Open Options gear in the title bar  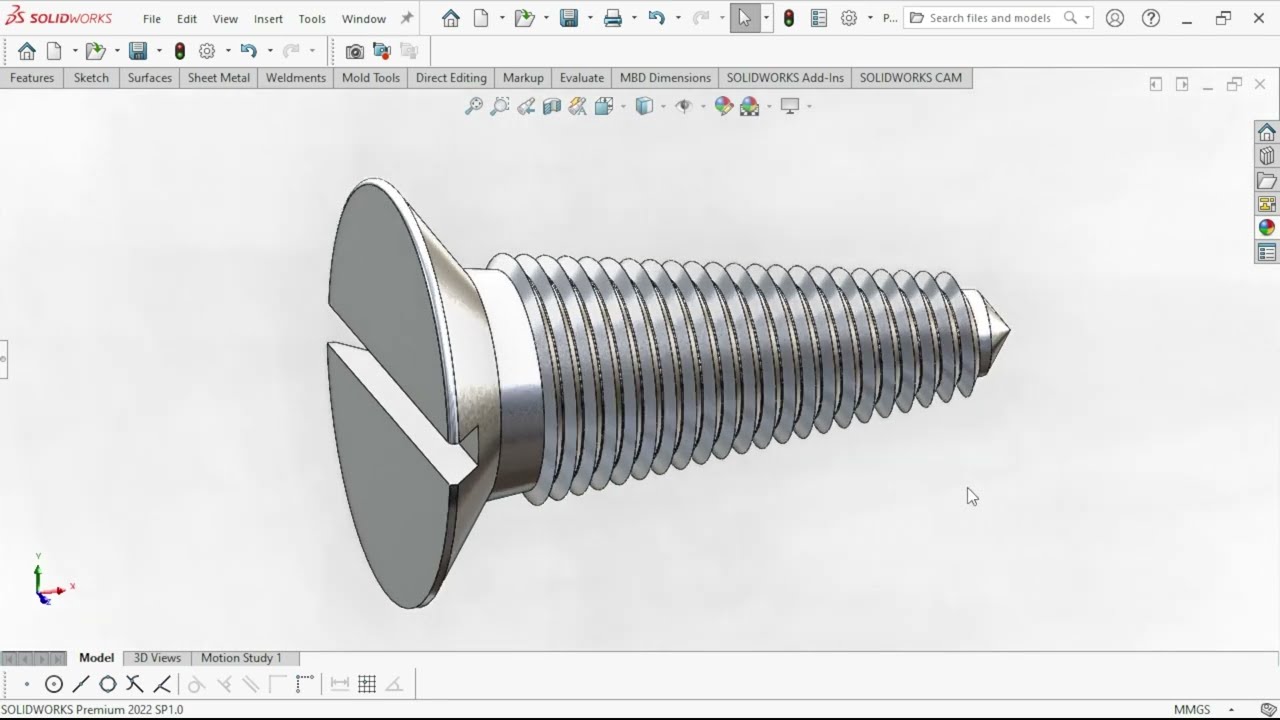(849, 18)
